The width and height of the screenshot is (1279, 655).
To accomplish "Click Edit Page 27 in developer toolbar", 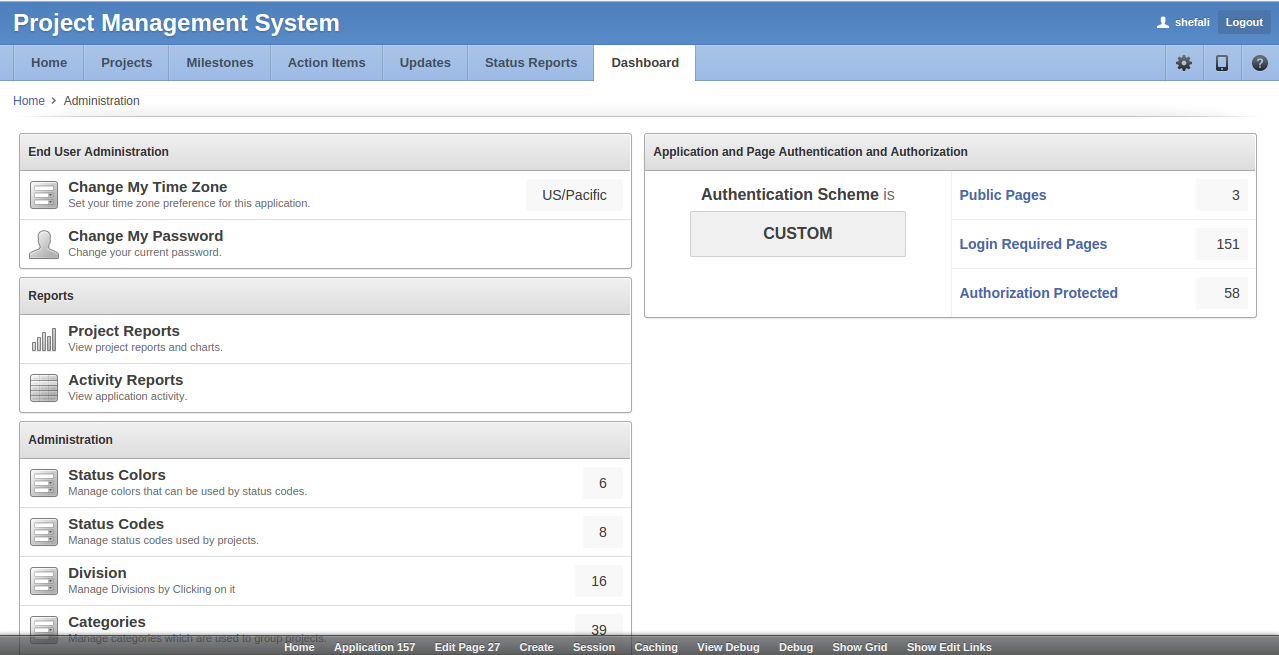I will pos(467,647).
